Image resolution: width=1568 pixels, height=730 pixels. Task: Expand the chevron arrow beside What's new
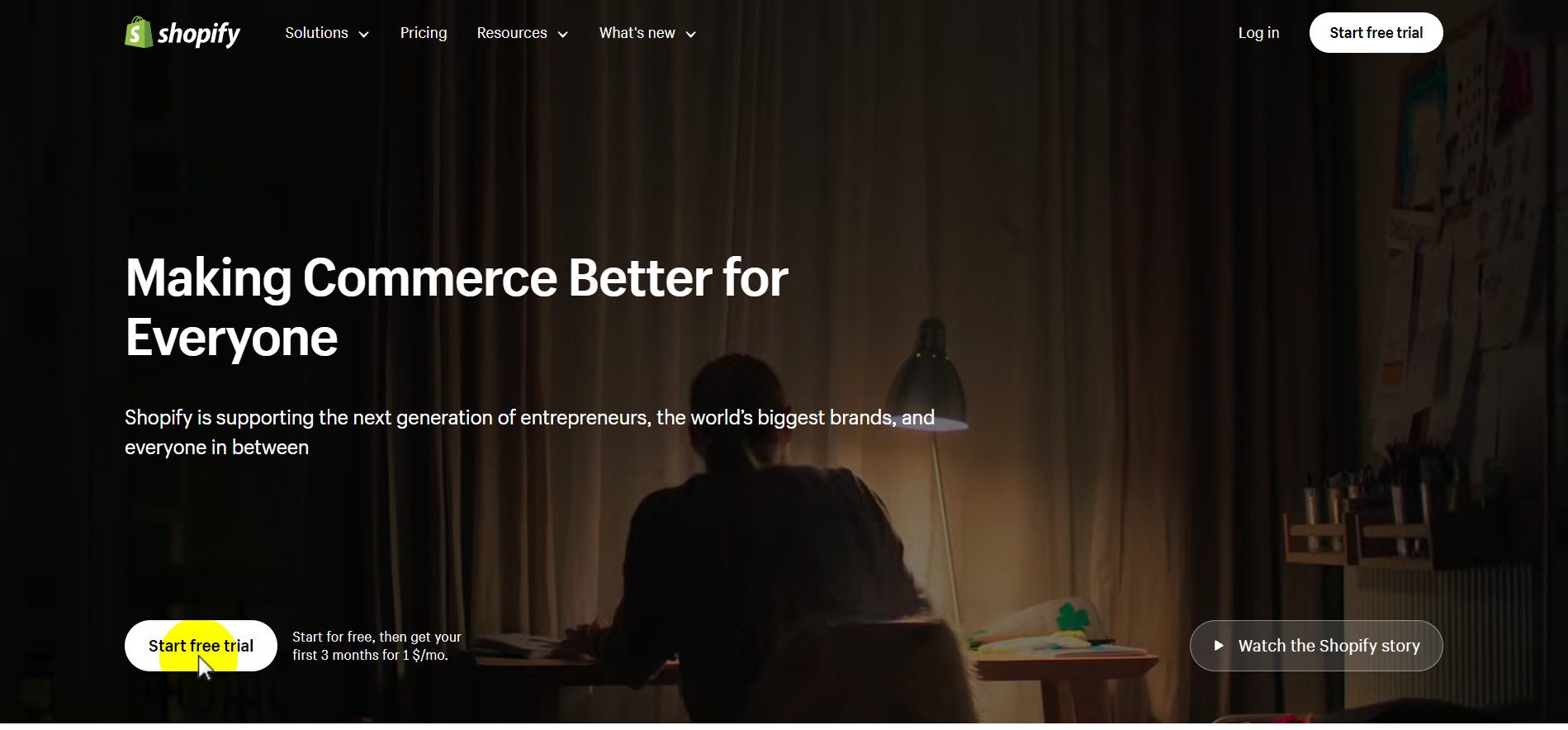tap(691, 34)
